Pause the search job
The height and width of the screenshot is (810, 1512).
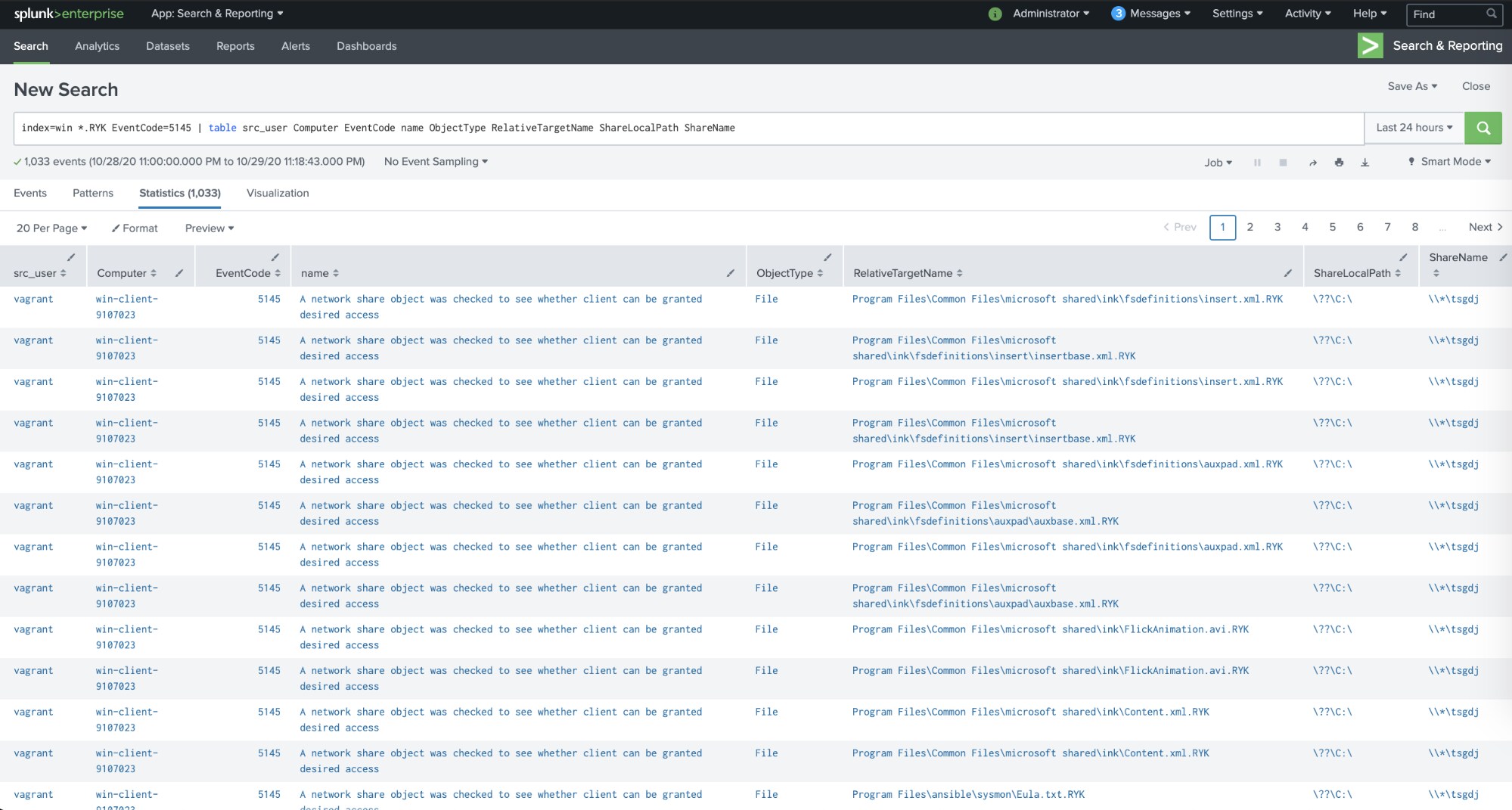pos(1257,162)
